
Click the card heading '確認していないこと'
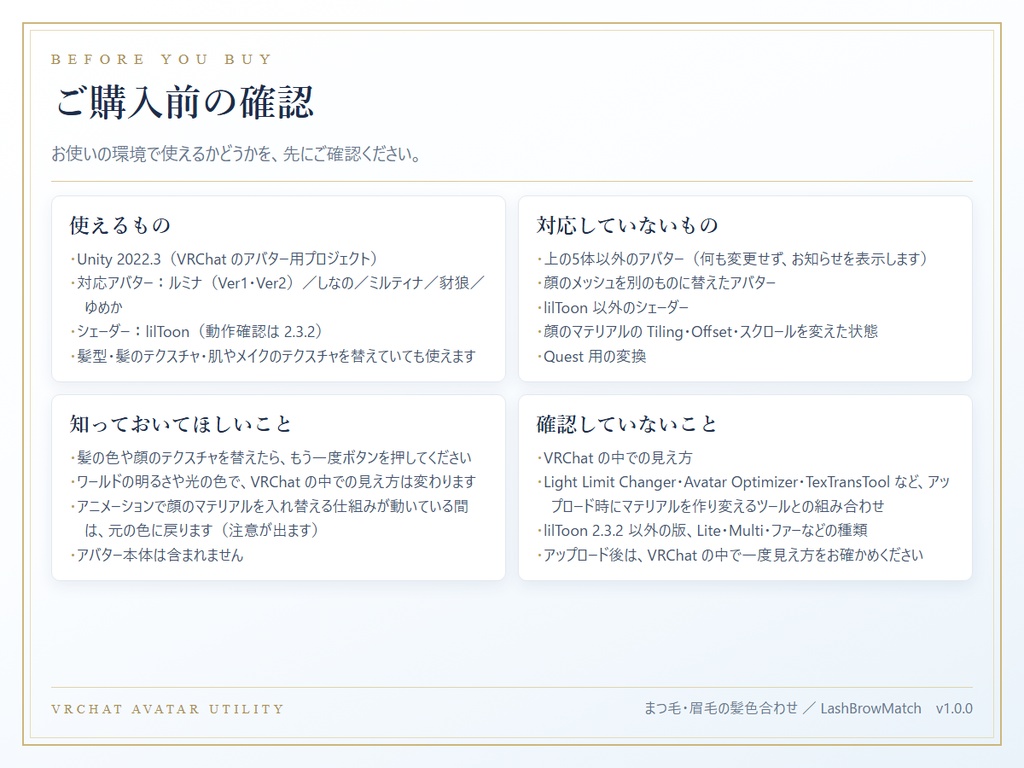tap(628, 424)
